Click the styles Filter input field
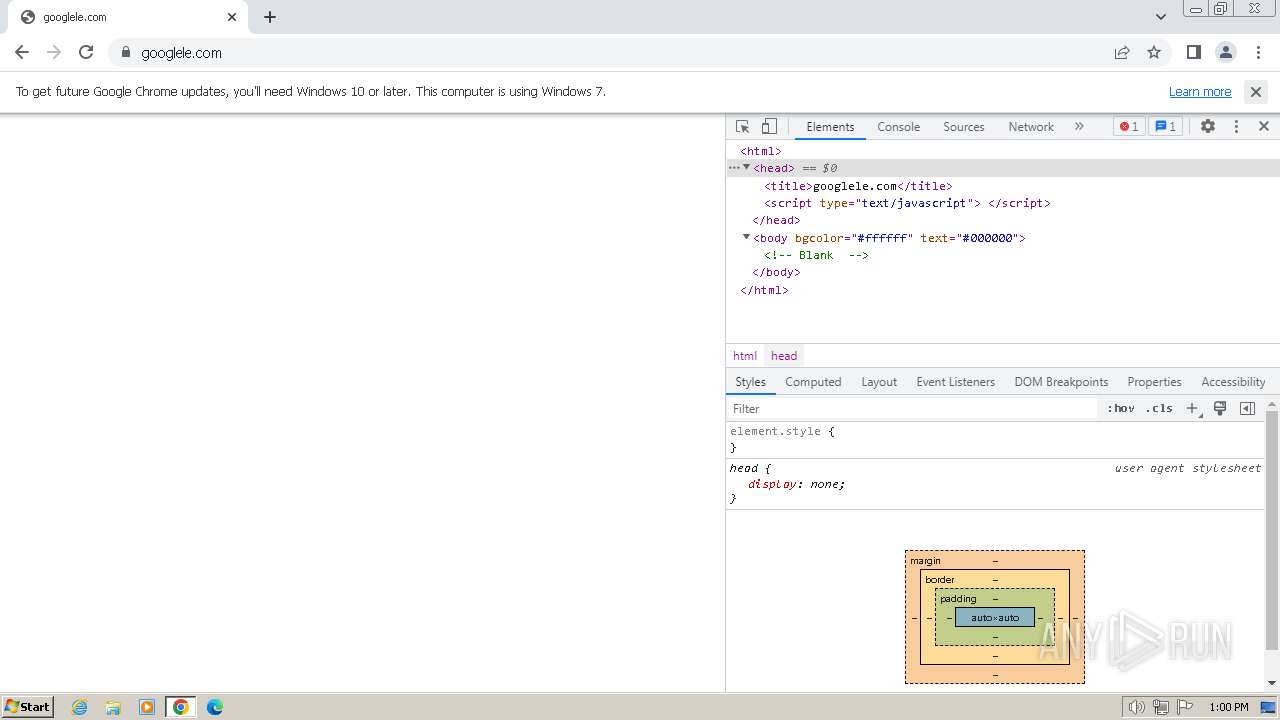This screenshot has height=720, width=1280. [x=912, y=408]
